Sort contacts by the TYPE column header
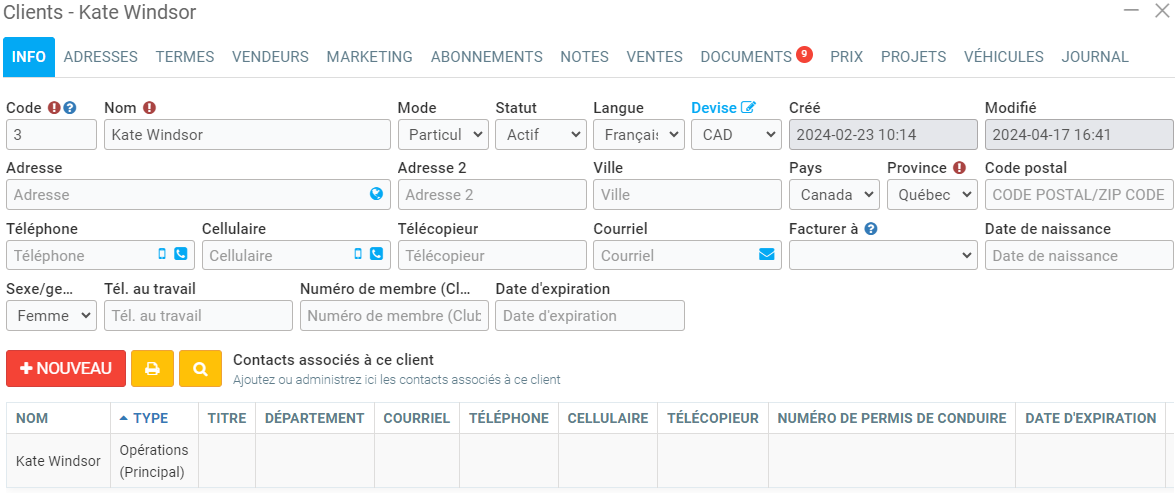This screenshot has height=493, width=1175. tap(151, 418)
